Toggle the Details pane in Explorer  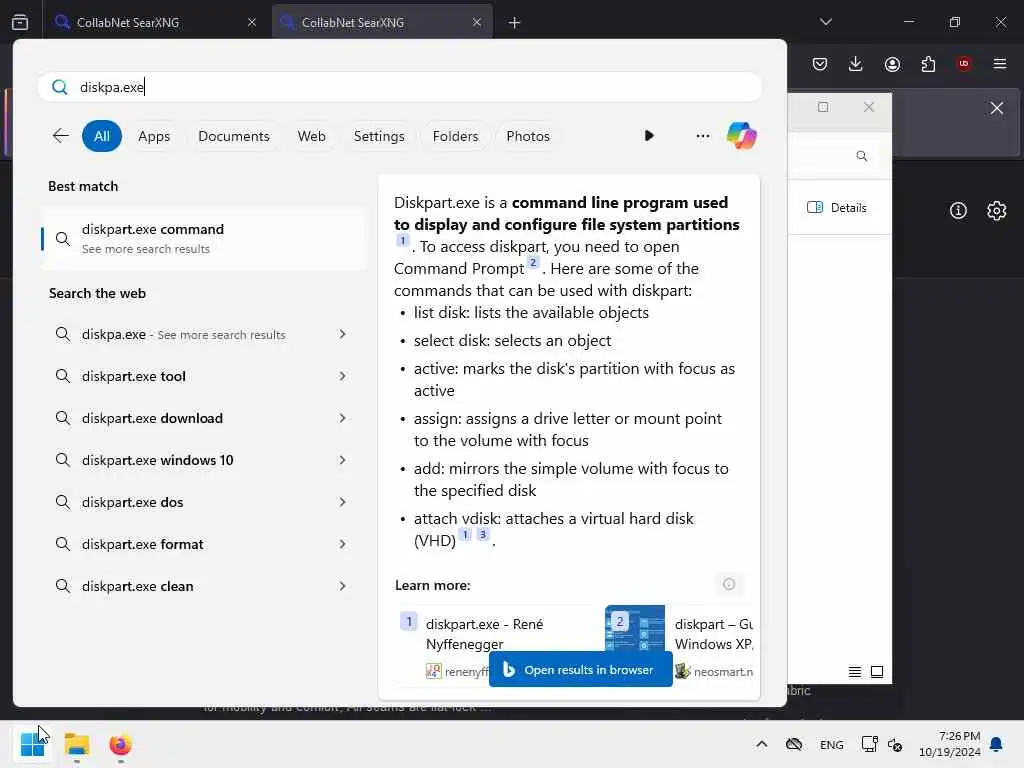(x=837, y=208)
